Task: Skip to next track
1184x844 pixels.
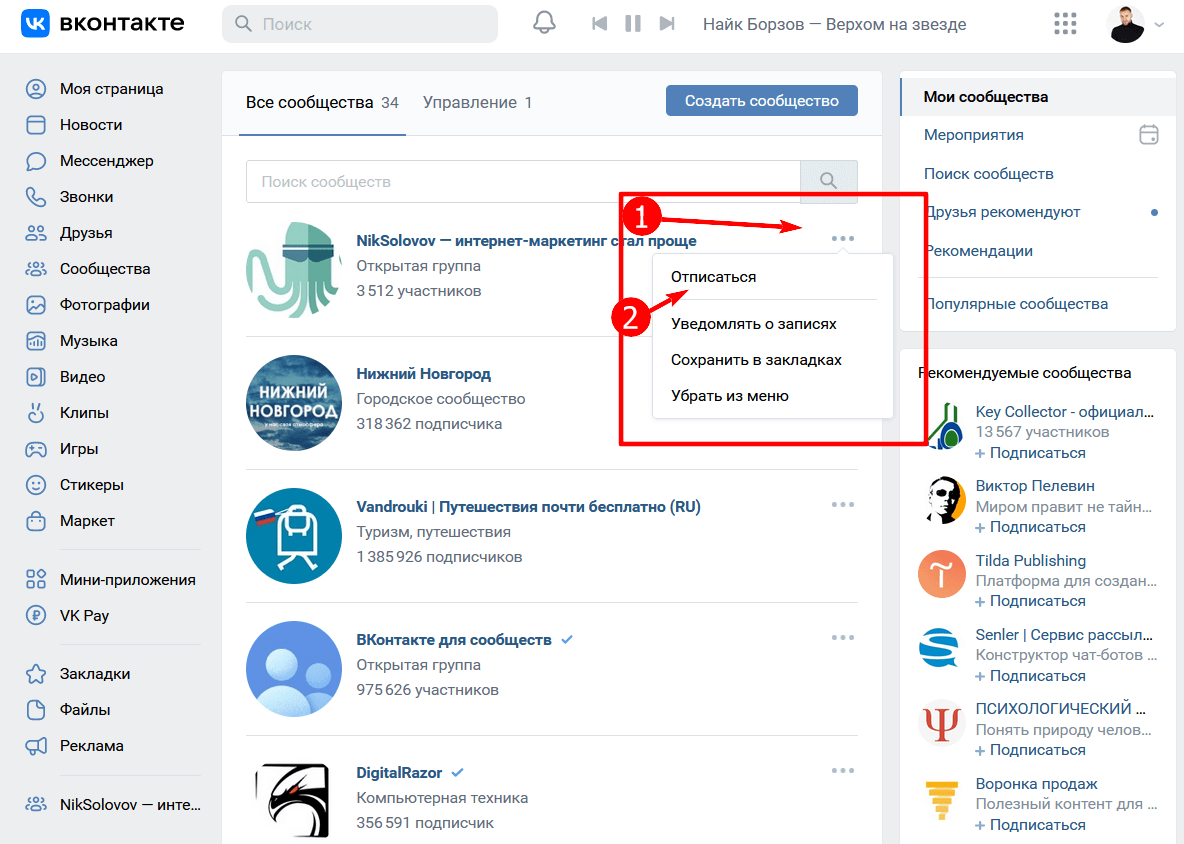Action: 667,23
